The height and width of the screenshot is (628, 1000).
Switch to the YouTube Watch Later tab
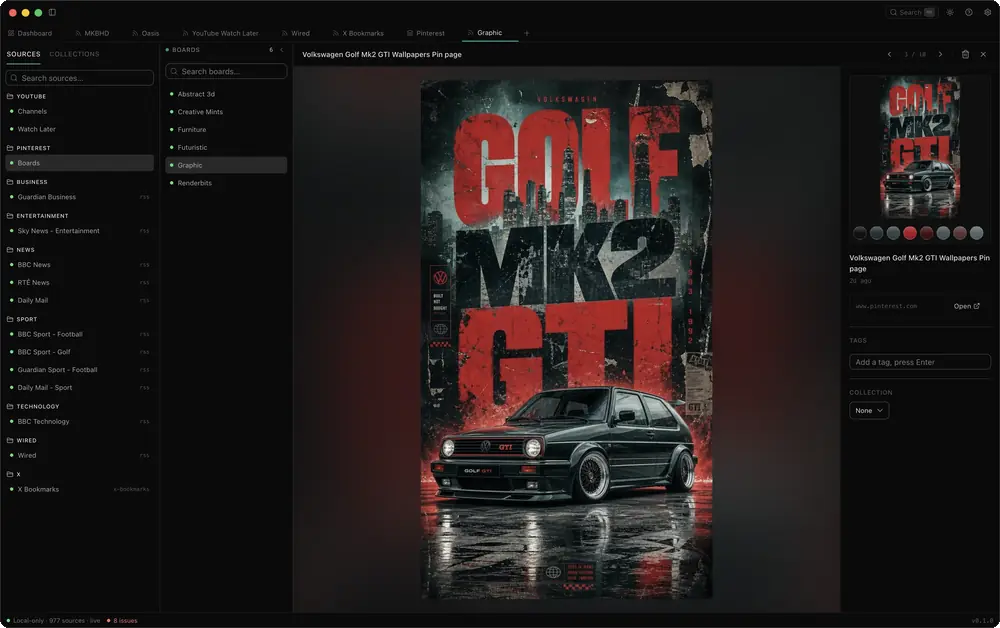point(220,33)
